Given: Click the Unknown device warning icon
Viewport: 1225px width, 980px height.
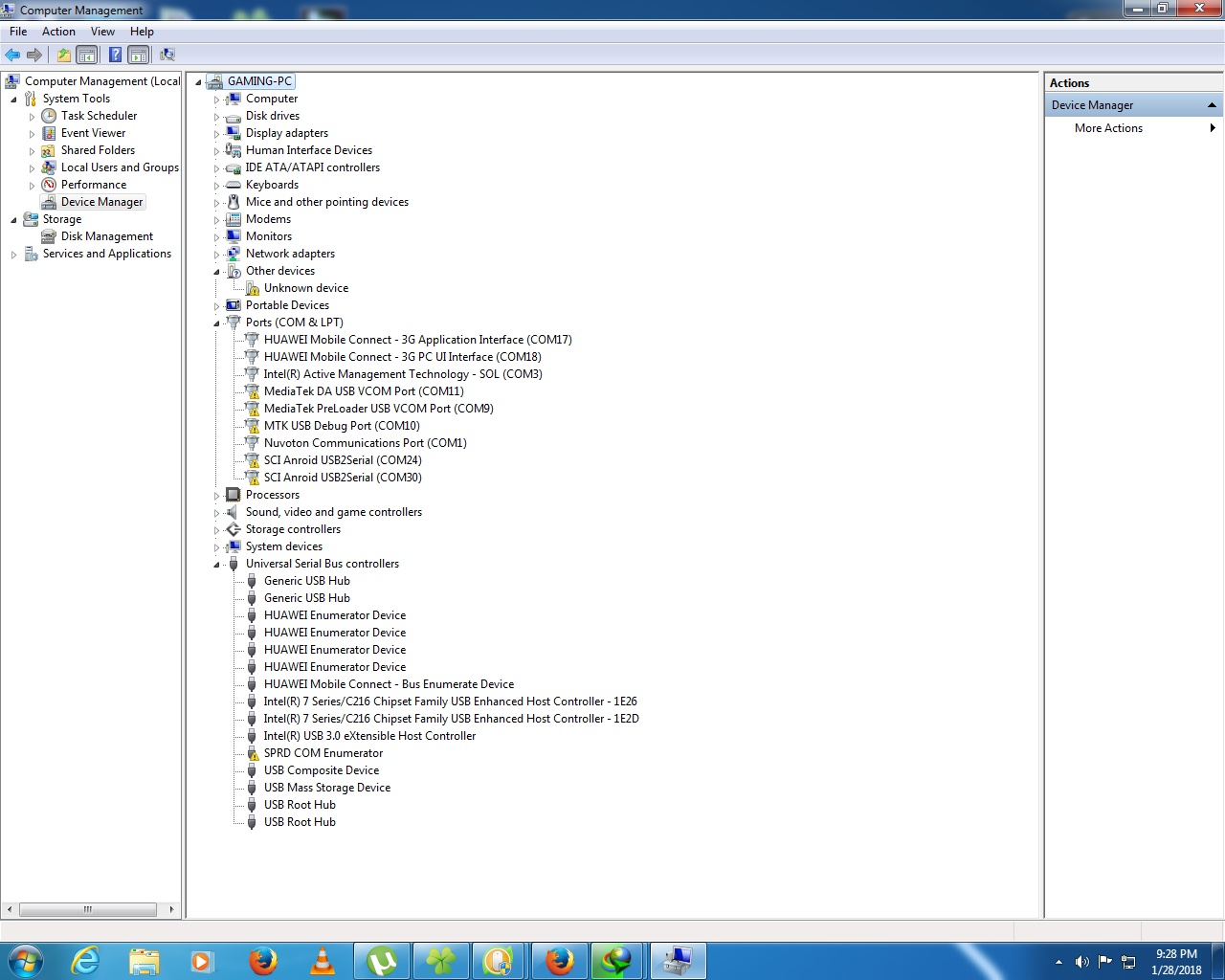Looking at the screenshot, I should 252,288.
